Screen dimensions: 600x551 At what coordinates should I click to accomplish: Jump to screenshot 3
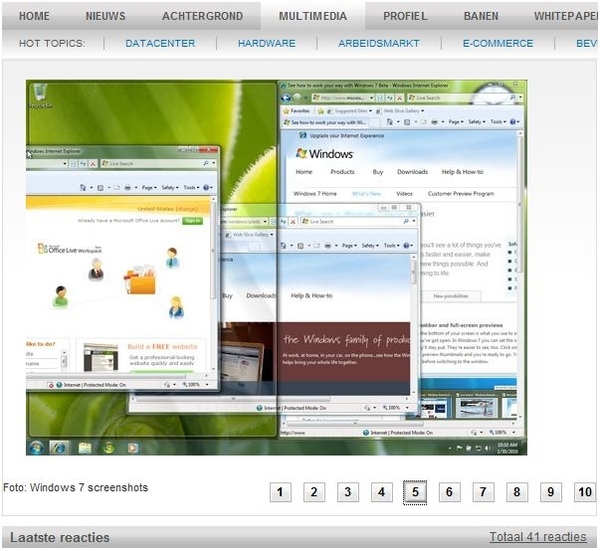[x=348, y=492]
